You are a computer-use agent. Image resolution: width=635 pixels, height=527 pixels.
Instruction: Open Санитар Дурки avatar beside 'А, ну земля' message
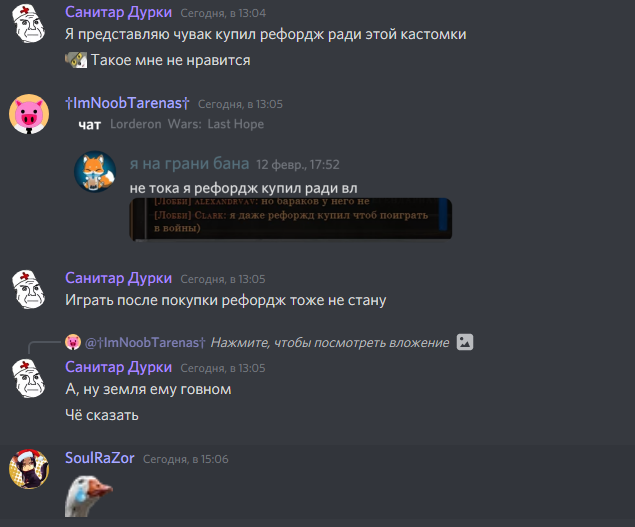[x=29, y=378]
